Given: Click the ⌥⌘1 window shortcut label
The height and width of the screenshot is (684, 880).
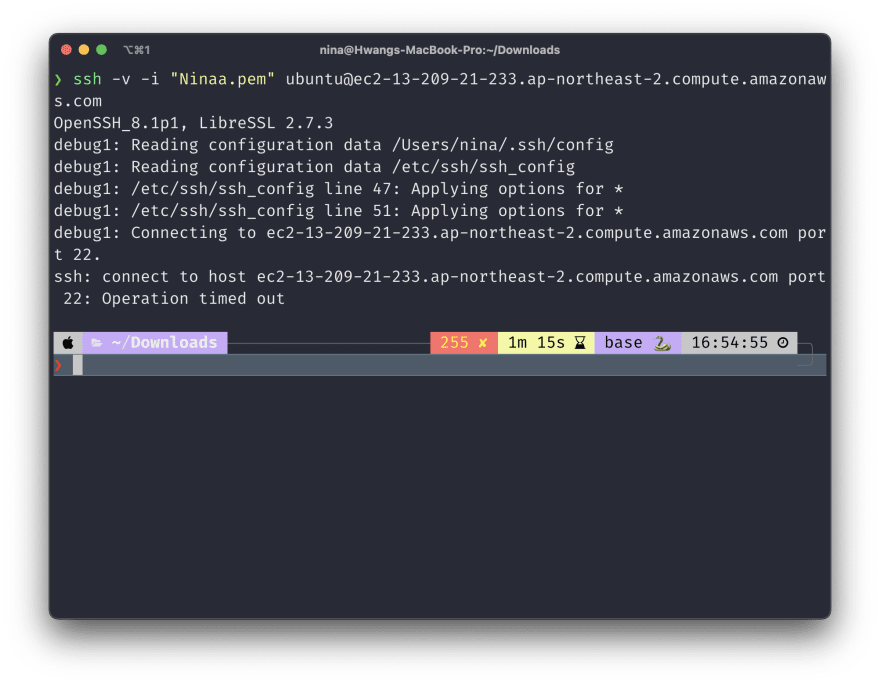Looking at the screenshot, I should (136, 50).
